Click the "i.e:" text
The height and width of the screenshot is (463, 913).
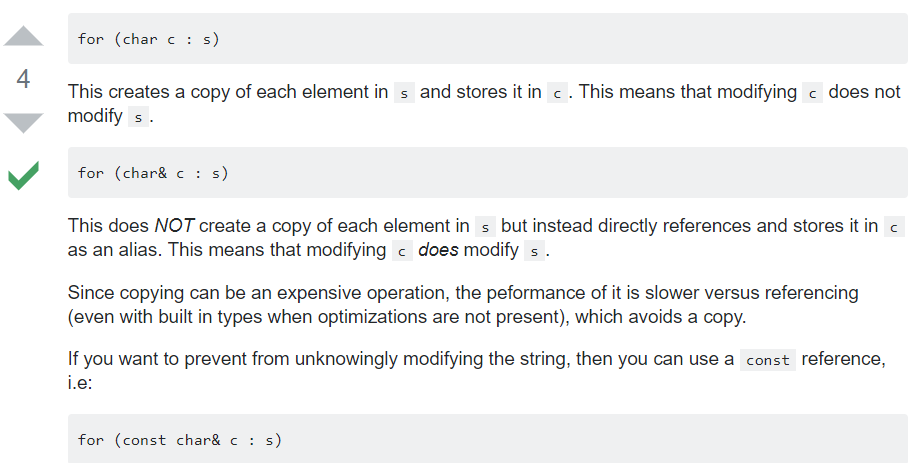[79, 382]
